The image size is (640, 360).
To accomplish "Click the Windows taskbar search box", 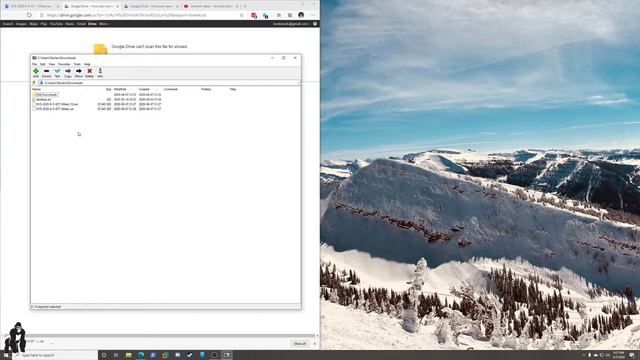I will tap(55, 355).
